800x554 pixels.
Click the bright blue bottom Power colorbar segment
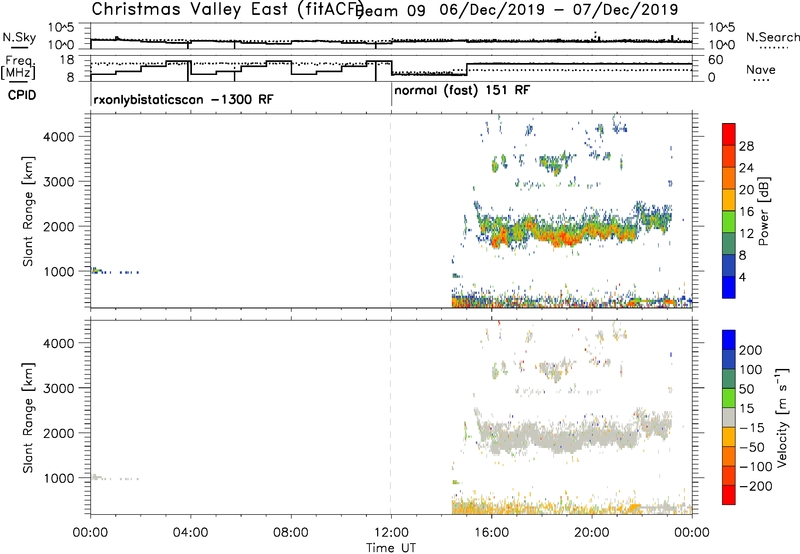click(729, 287)
